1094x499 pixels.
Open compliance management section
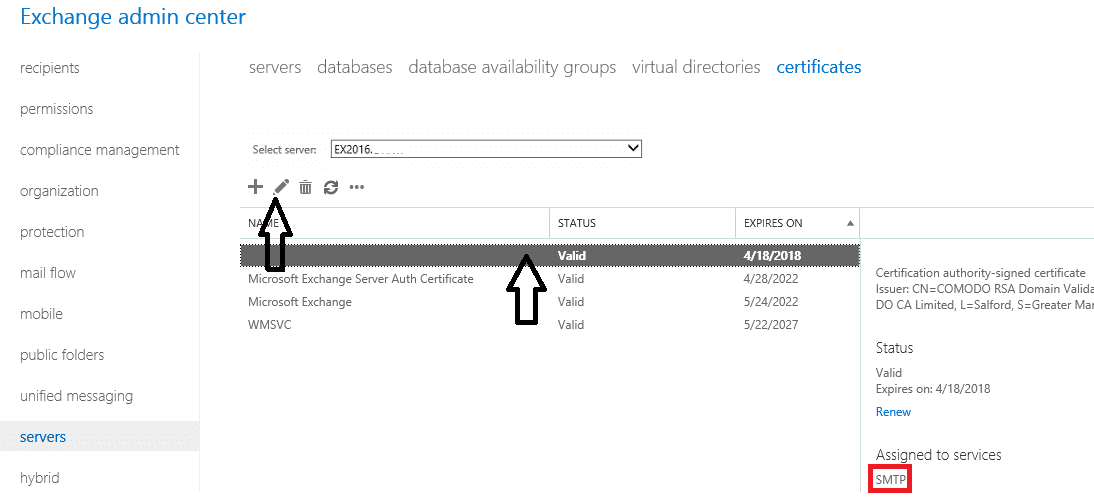[x=100, y=150]
